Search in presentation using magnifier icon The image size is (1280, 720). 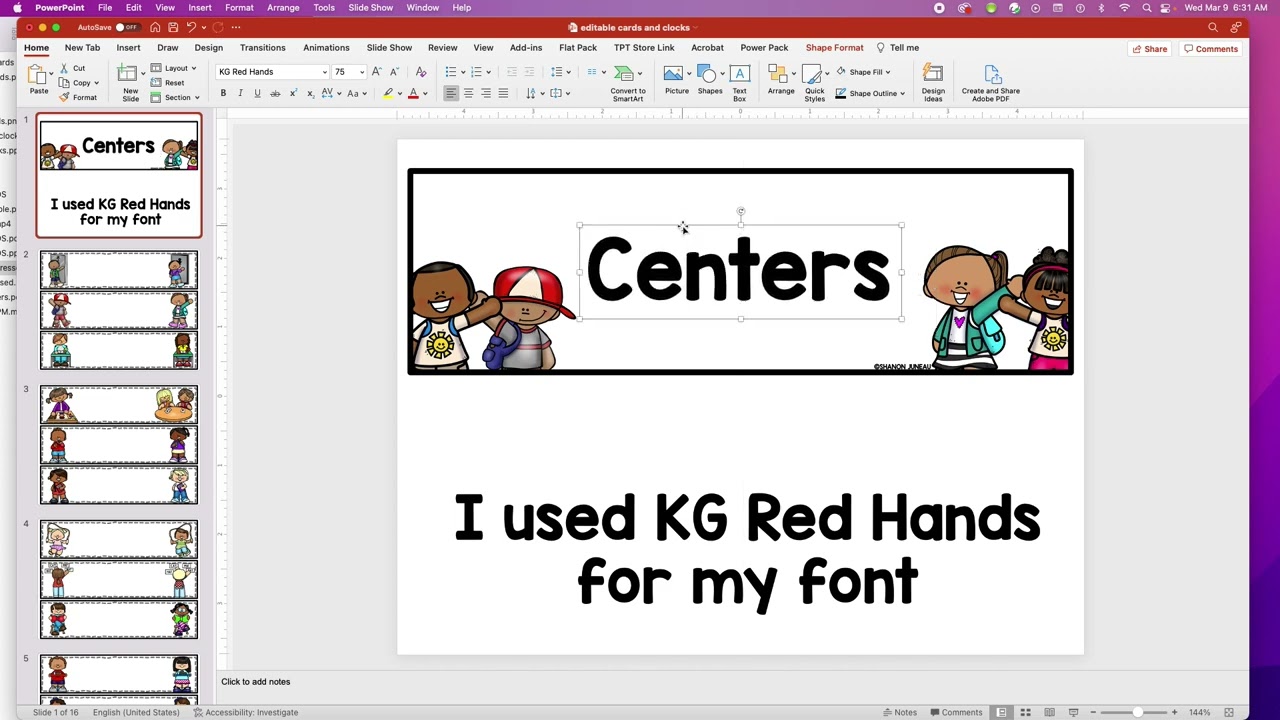pos(1213,27)
